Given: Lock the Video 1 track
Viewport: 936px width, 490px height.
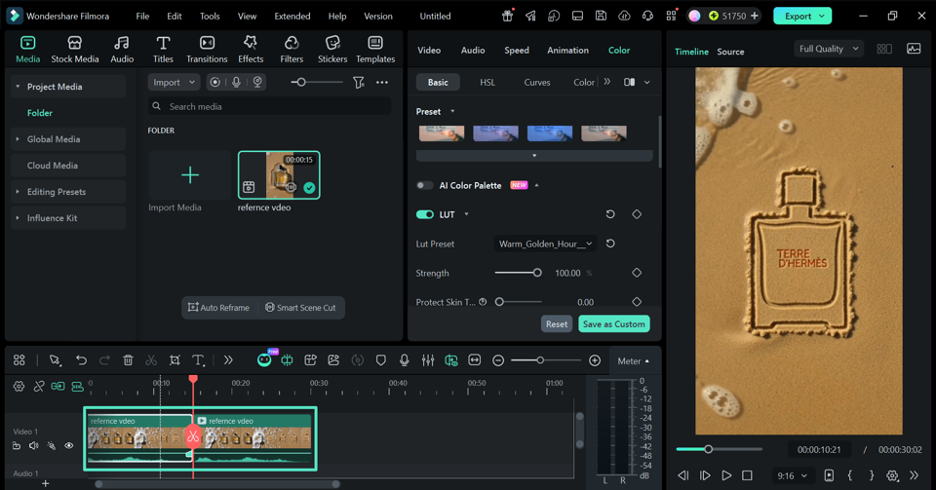Looking at the screenshot, I should pos(17,445).
